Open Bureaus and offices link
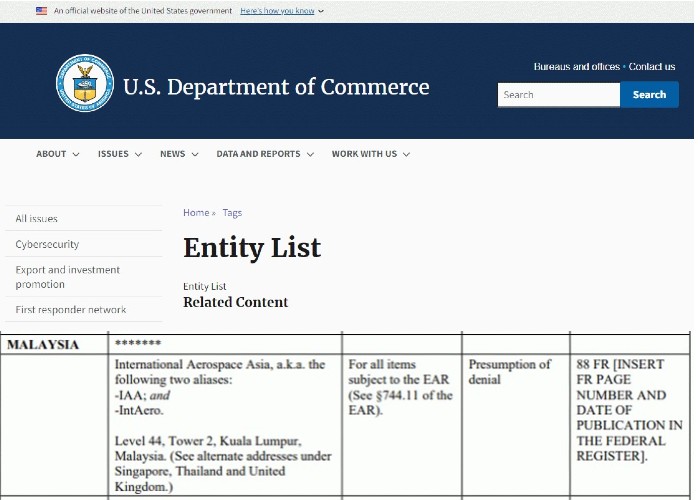700x500 pixels. 576,67
